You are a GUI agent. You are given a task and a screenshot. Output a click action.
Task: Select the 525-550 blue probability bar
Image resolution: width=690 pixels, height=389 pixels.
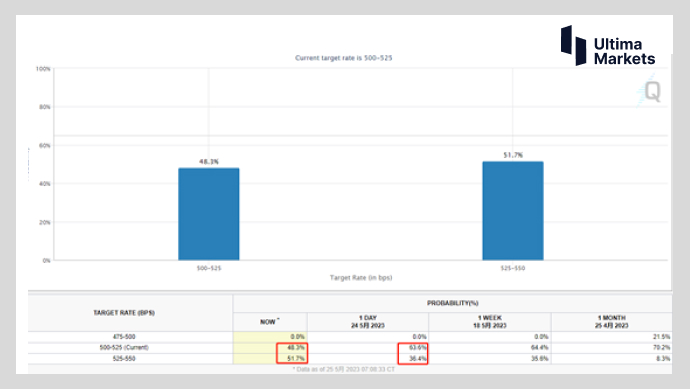click(x=513, y=211)
